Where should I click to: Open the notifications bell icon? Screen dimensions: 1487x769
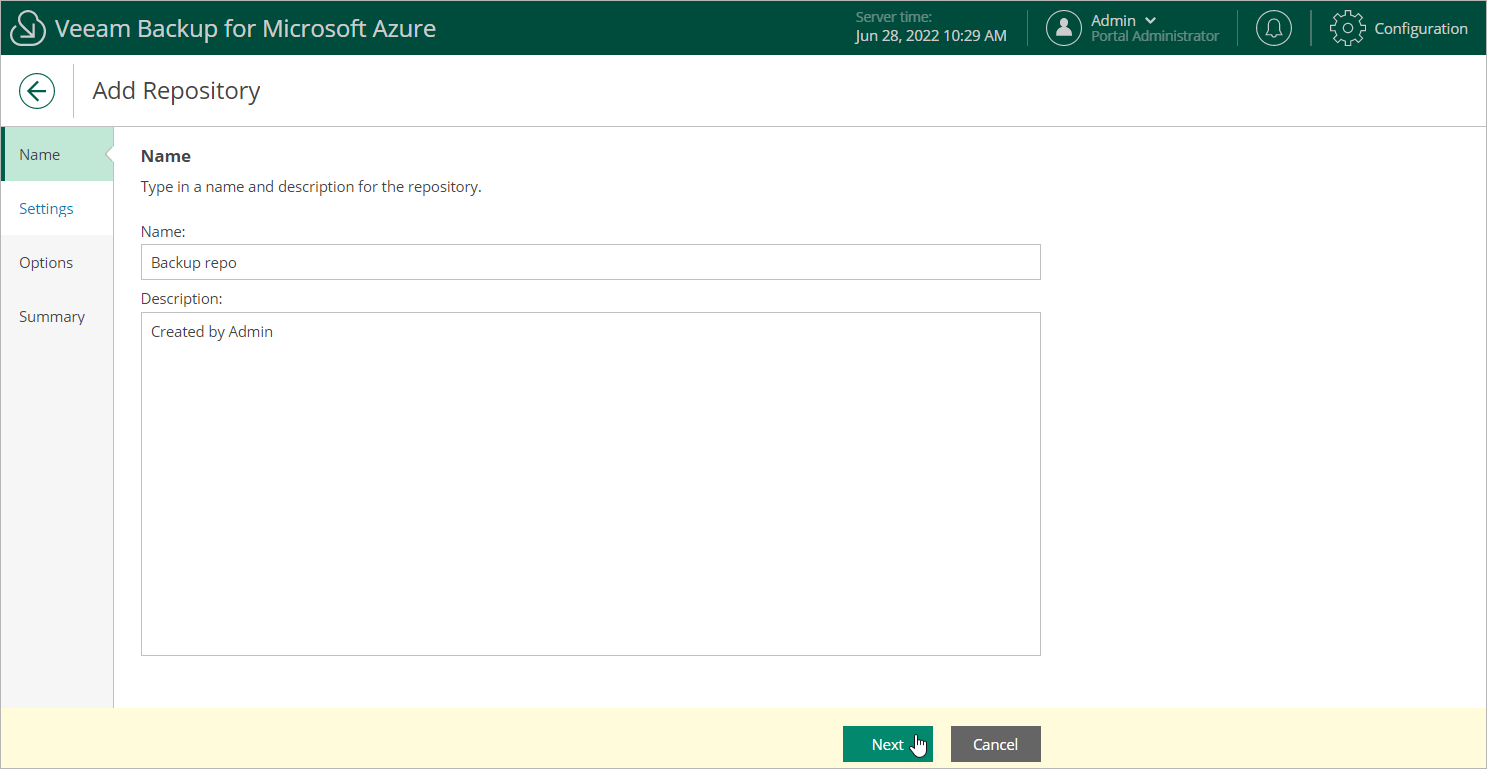(1273, 28)
